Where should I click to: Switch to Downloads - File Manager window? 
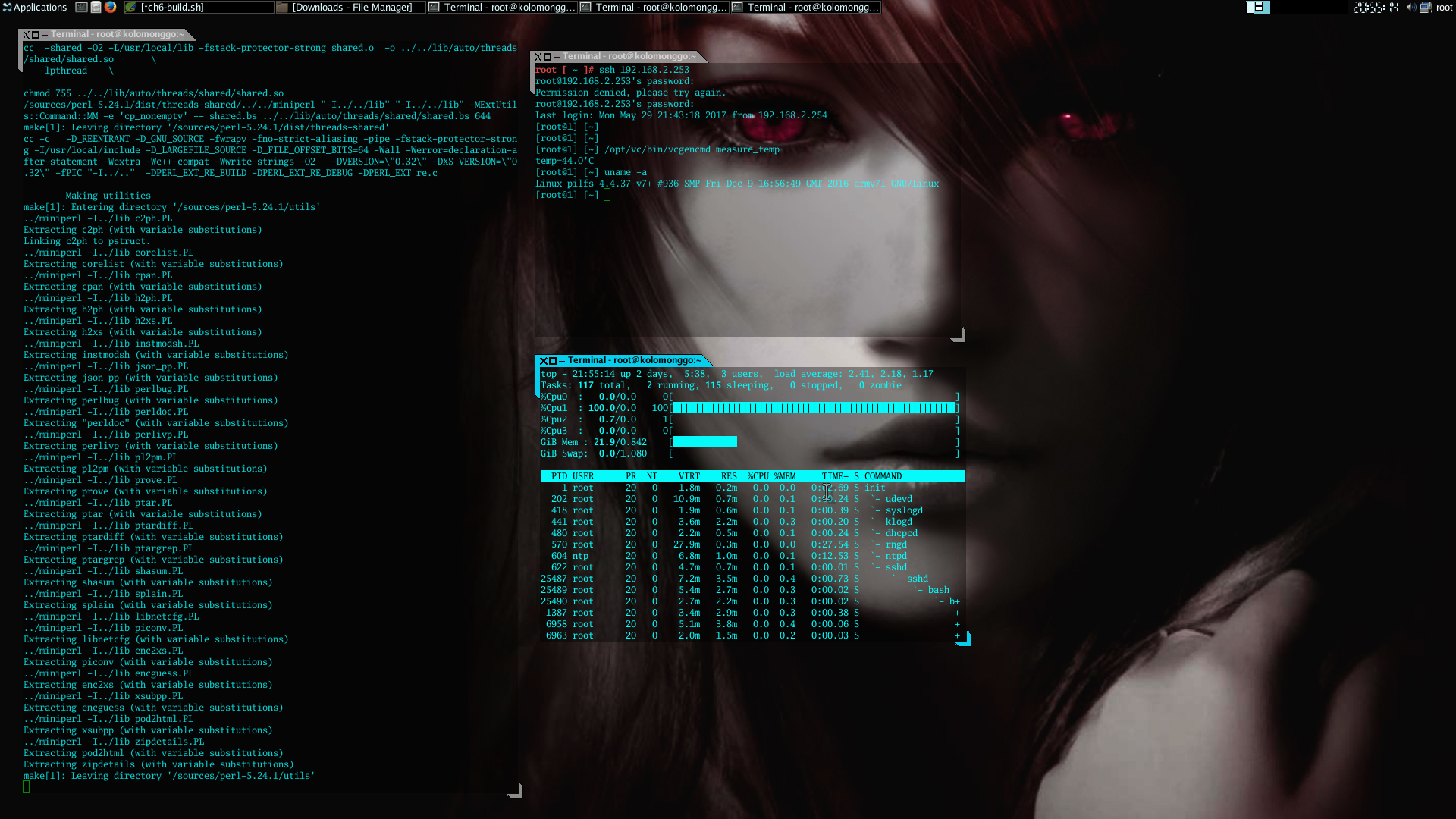tap(350, 7)
